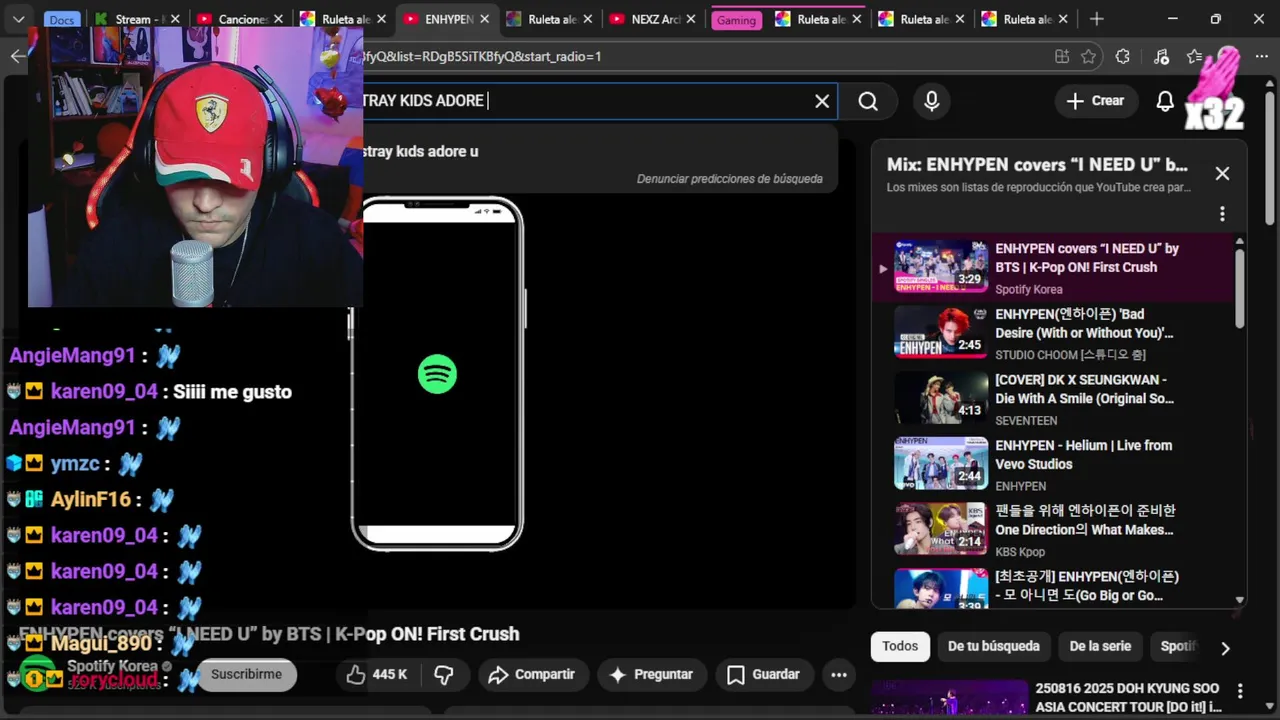1280x720 pixels.
Task: Show more filter chips with right arrow
Action: [1225, 648]
